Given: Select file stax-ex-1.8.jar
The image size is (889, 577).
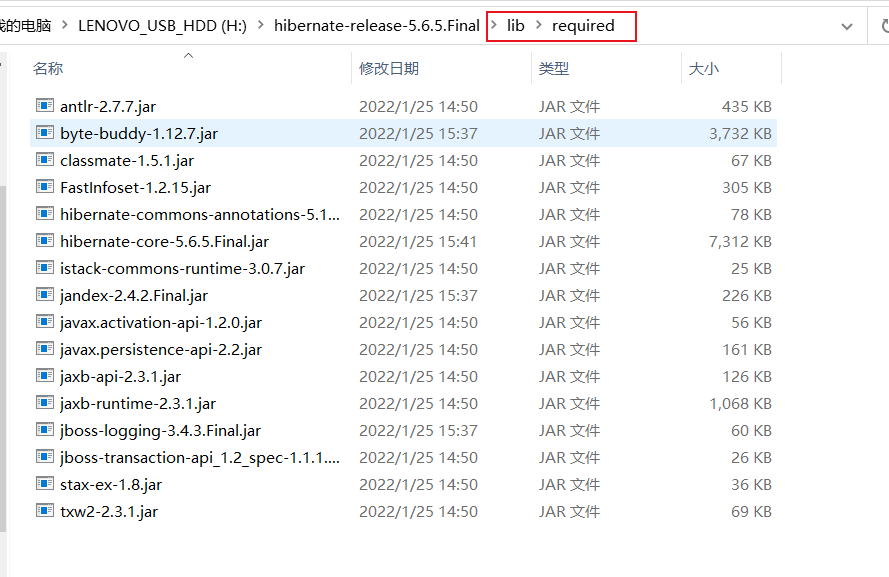Looking at the screenshot, I should (111, 485).
